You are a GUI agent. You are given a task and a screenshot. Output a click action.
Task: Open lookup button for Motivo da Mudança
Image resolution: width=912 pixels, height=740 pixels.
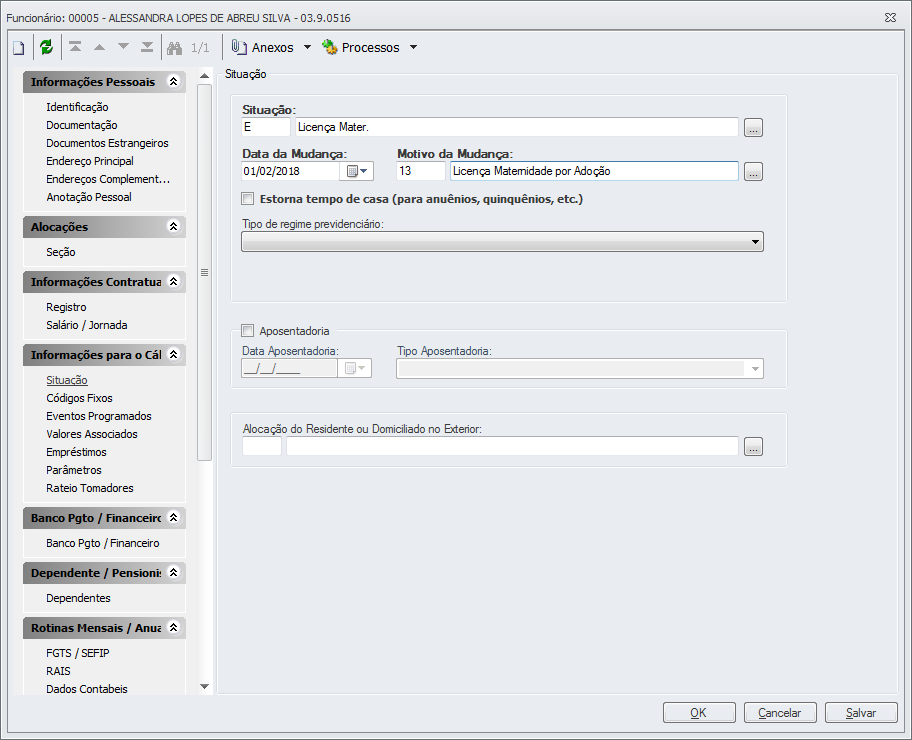coord(753,172)
